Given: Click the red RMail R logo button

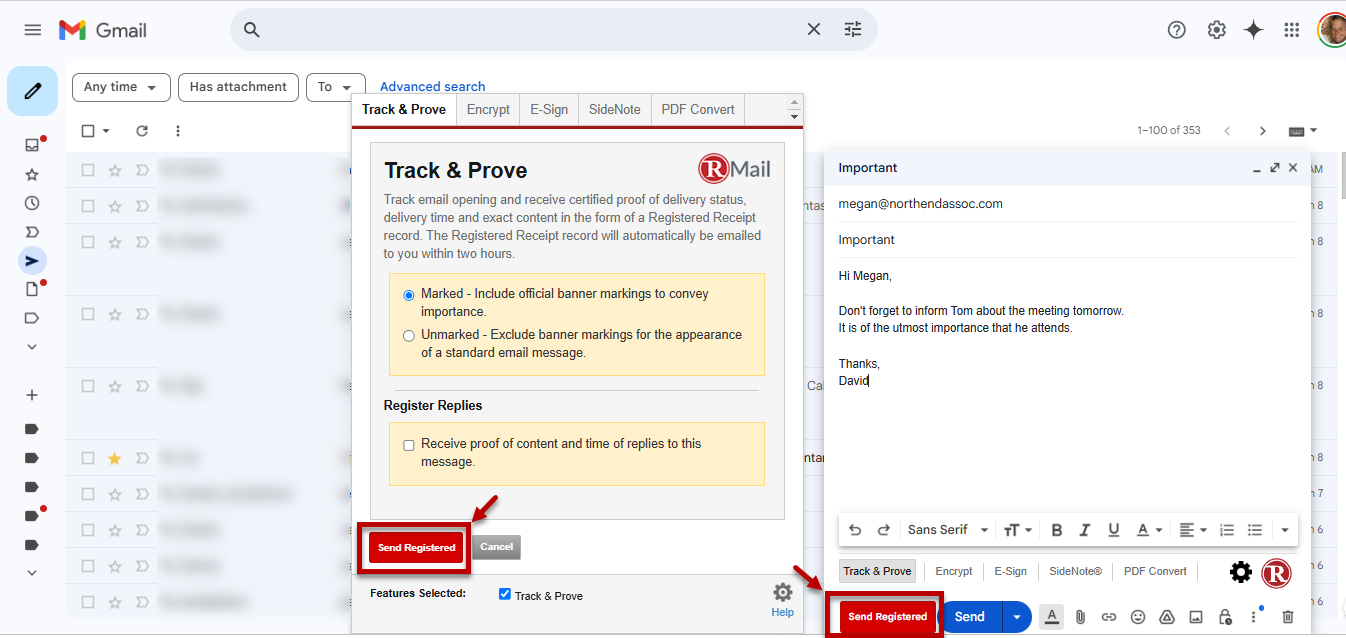Looking at the screenshot, I should click(1277, 572).
